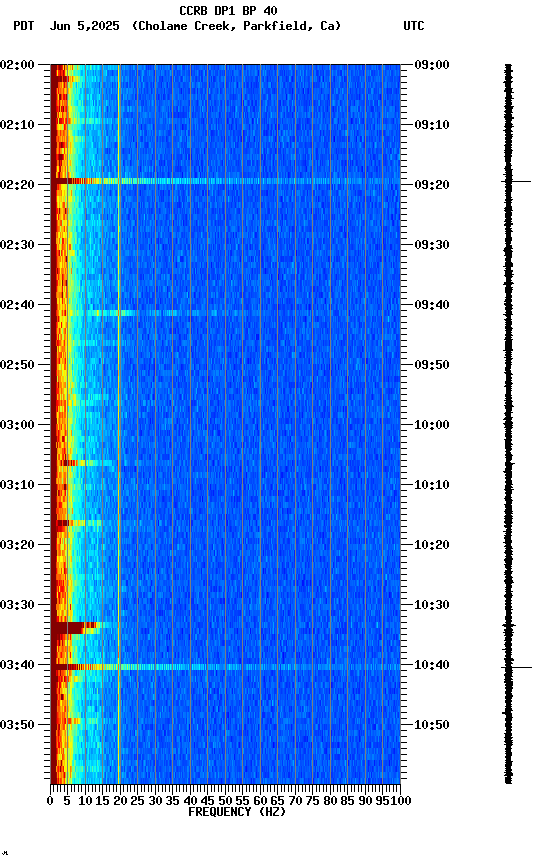The height and width of the screenshot is (864, 552).
Task: Click the PDT time label 03:30
Action: (17, 606)
